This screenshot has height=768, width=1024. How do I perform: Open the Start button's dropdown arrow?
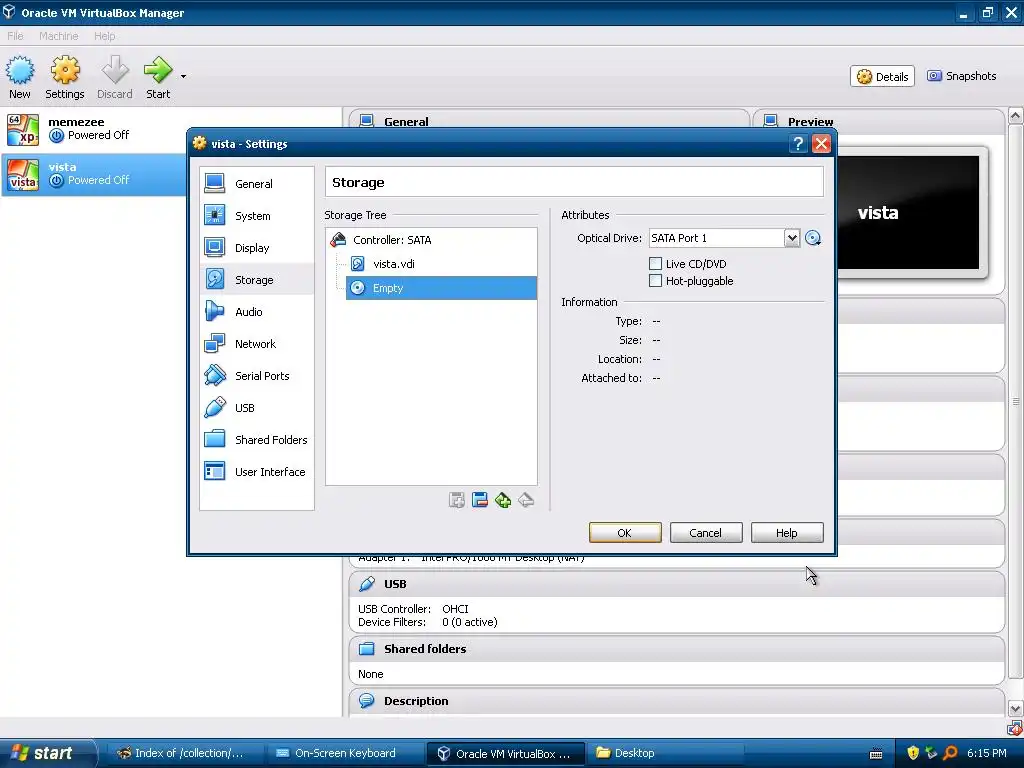(x=184, y=76)
